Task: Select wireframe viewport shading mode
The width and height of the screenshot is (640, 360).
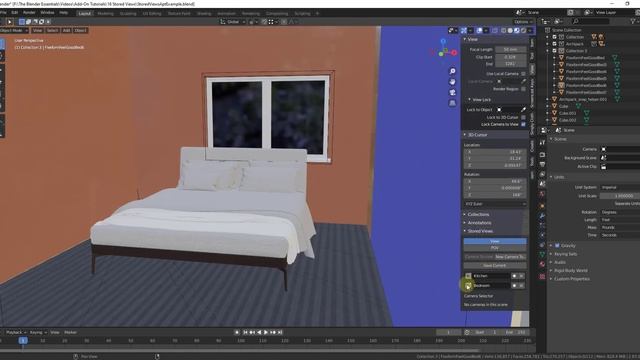Action: pyautogui.click(x=504, y=31)
